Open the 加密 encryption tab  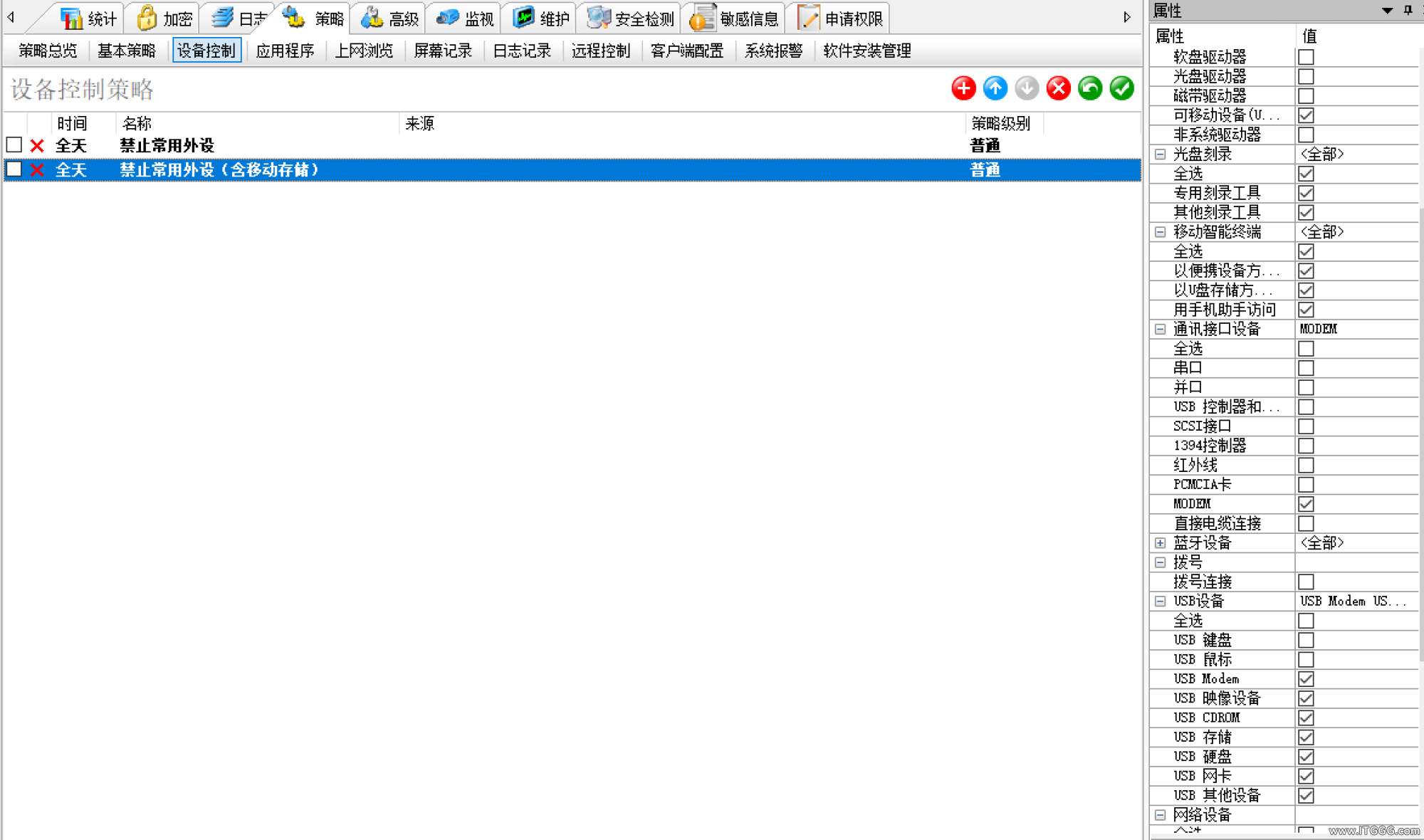tap(164, 19)
